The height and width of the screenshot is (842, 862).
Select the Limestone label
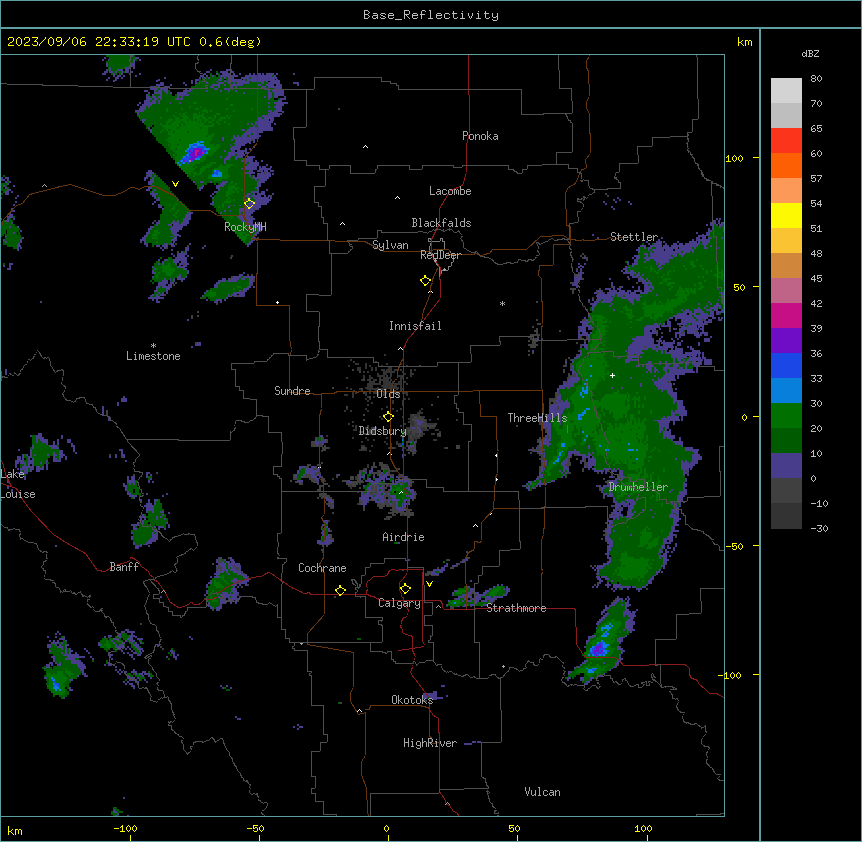click(153, 356)
